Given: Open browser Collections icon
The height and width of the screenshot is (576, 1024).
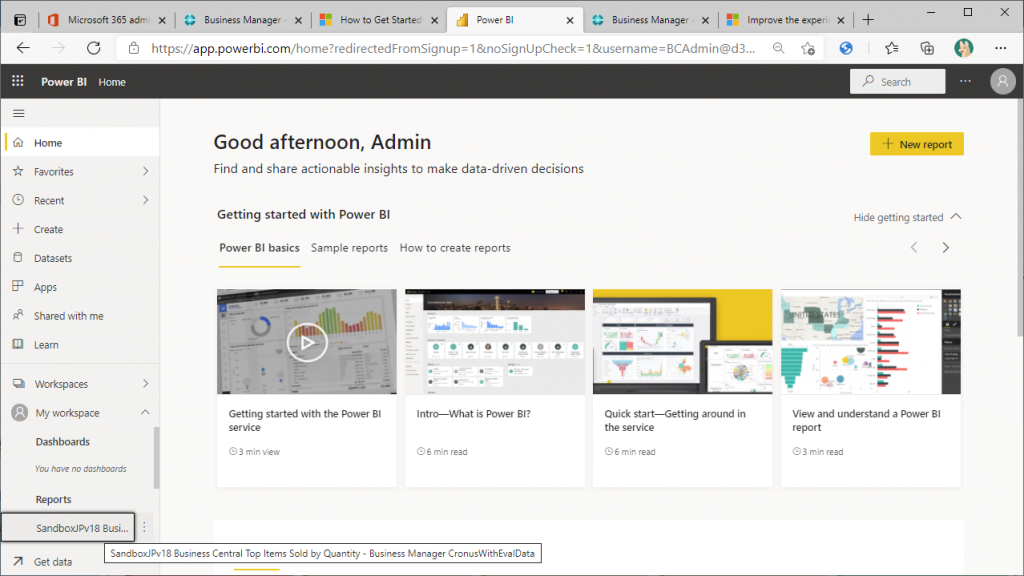Looking at the screenshot, I should click(x=927, y=48).
